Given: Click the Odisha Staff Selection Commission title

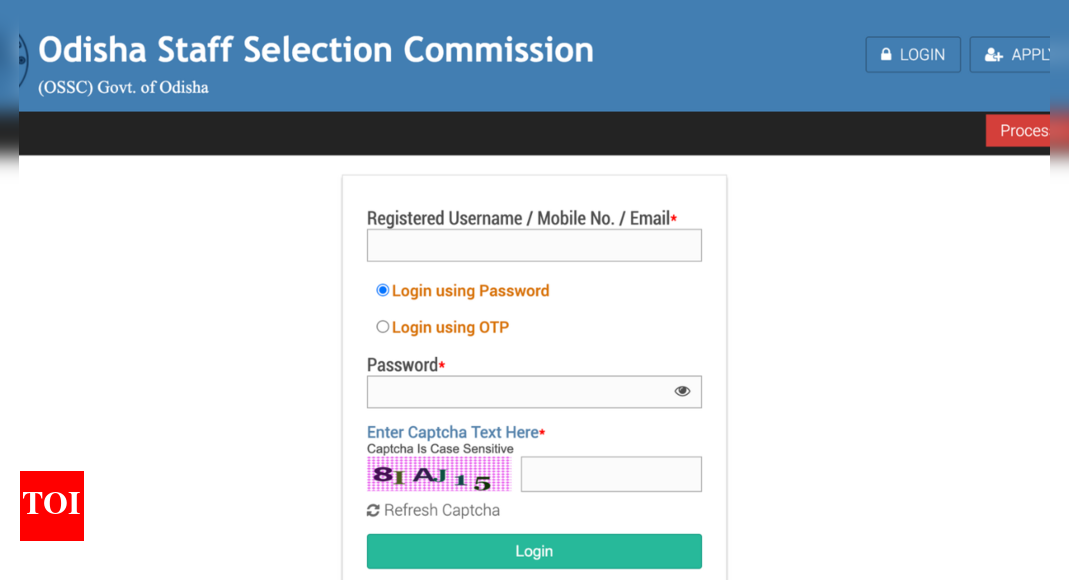Looking at the screenshot, I should point(316,50).
